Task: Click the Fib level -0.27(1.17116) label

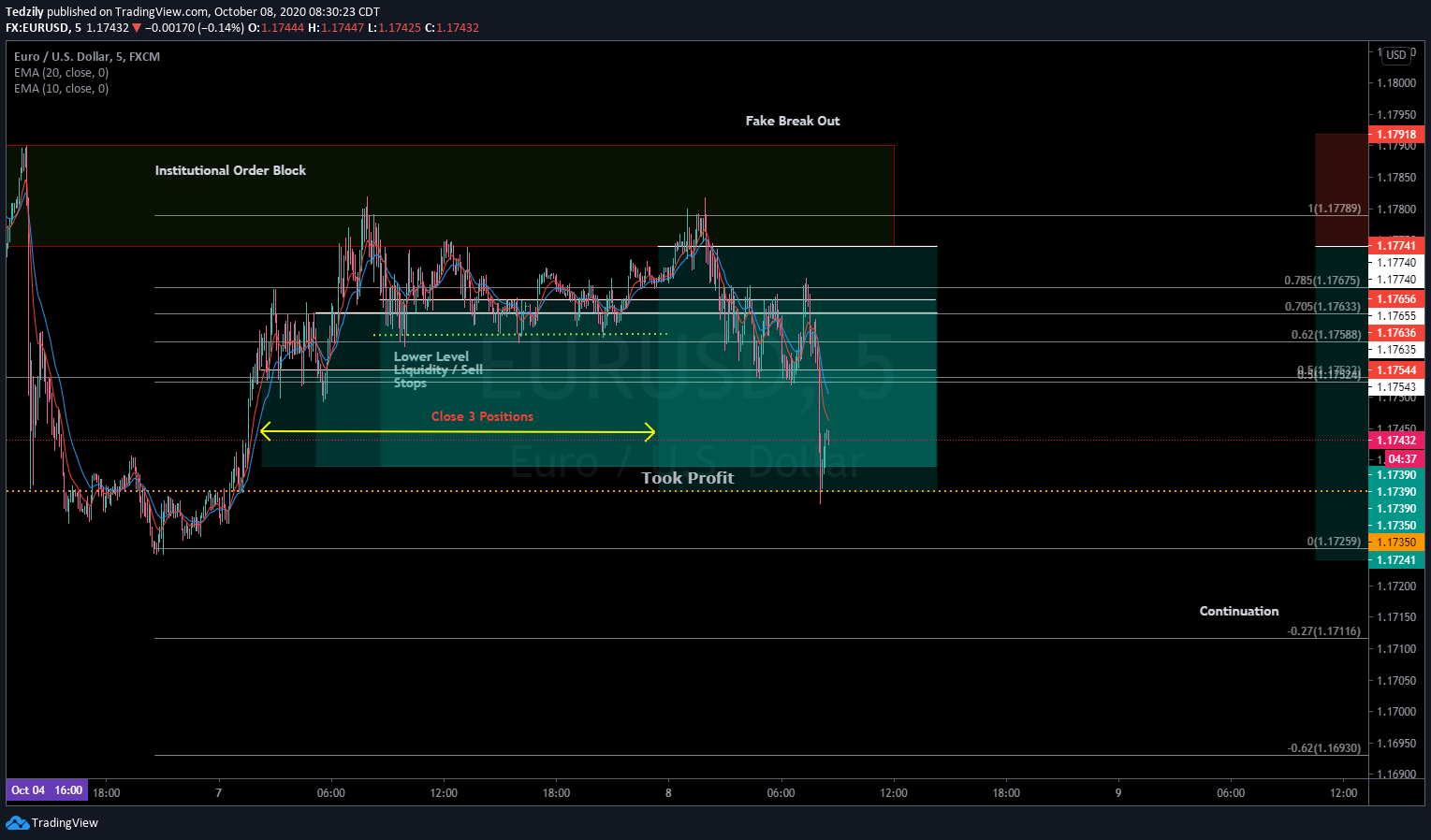Action: pos(1324,631)
